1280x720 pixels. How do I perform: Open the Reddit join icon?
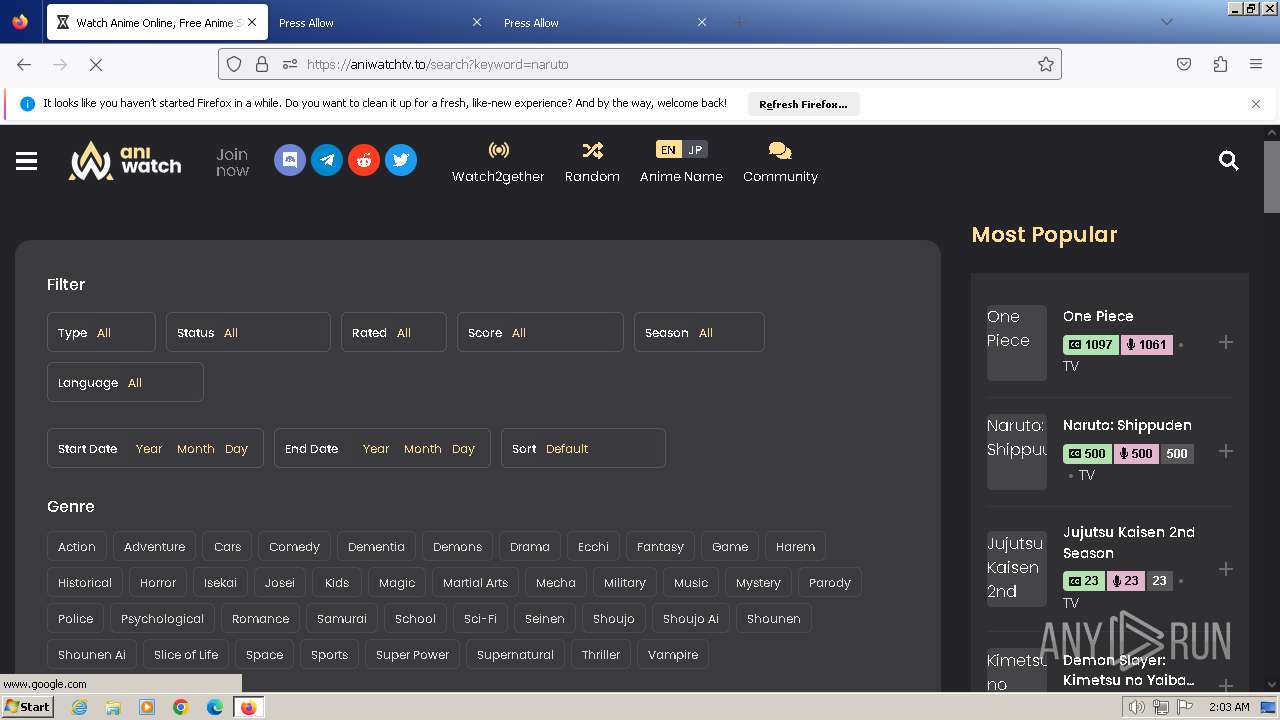364,160
